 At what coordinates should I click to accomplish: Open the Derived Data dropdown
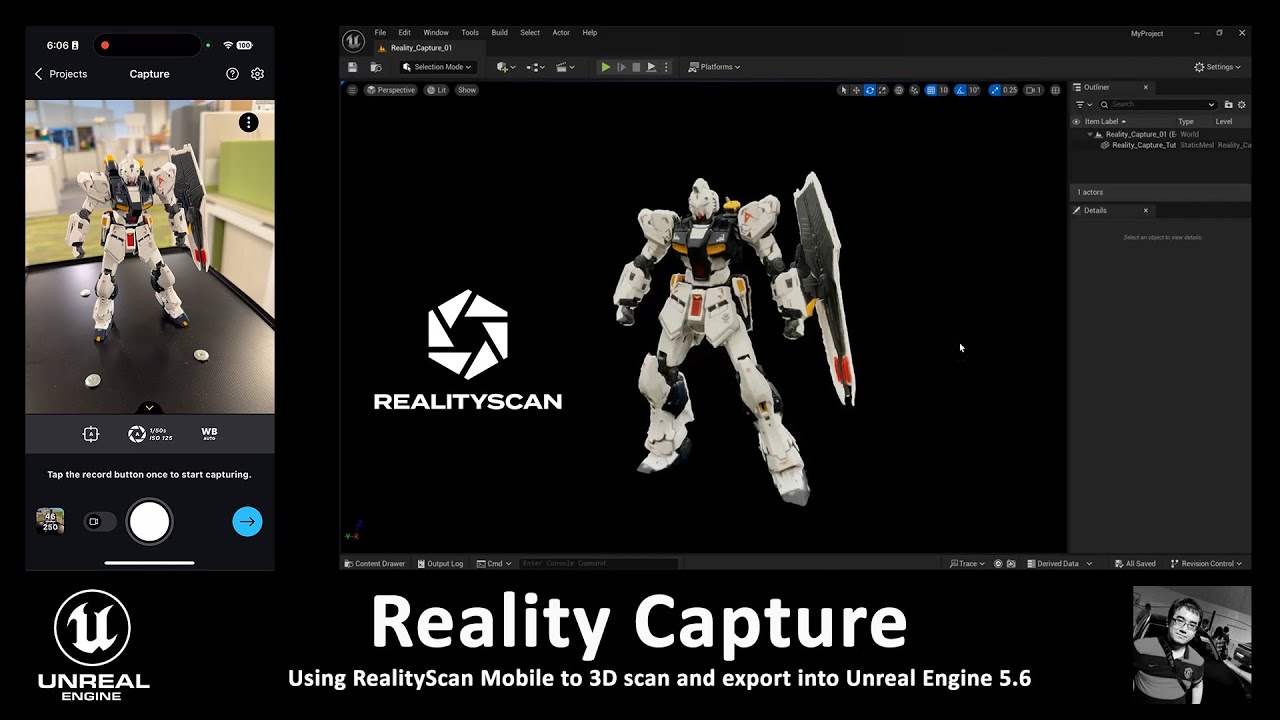click(1059, 563)
